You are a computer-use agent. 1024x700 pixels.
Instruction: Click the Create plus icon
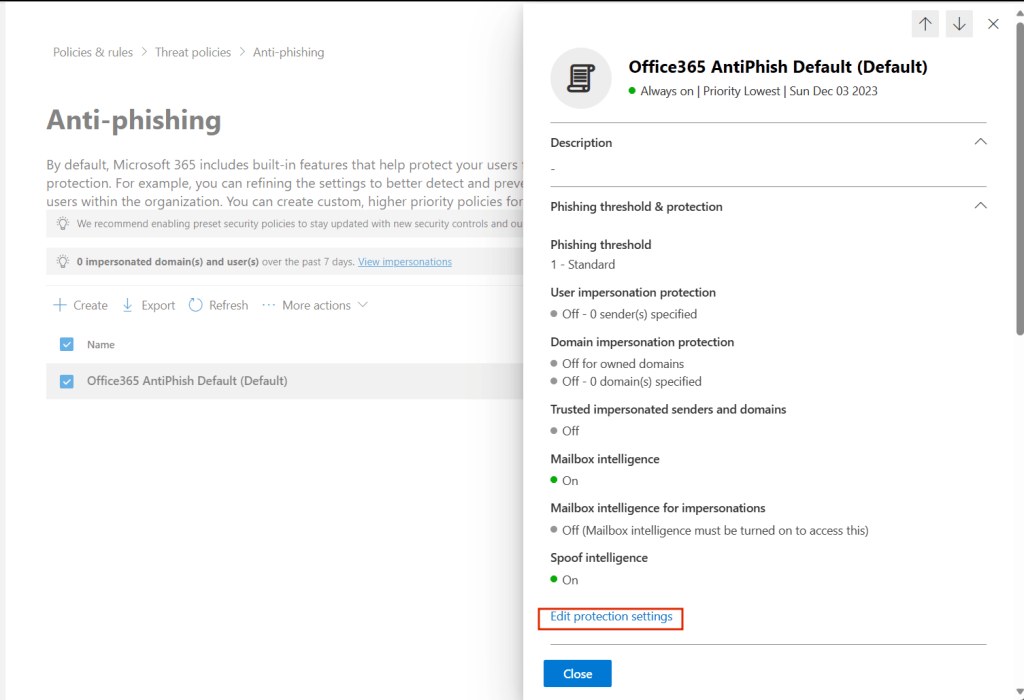[60, 305]
